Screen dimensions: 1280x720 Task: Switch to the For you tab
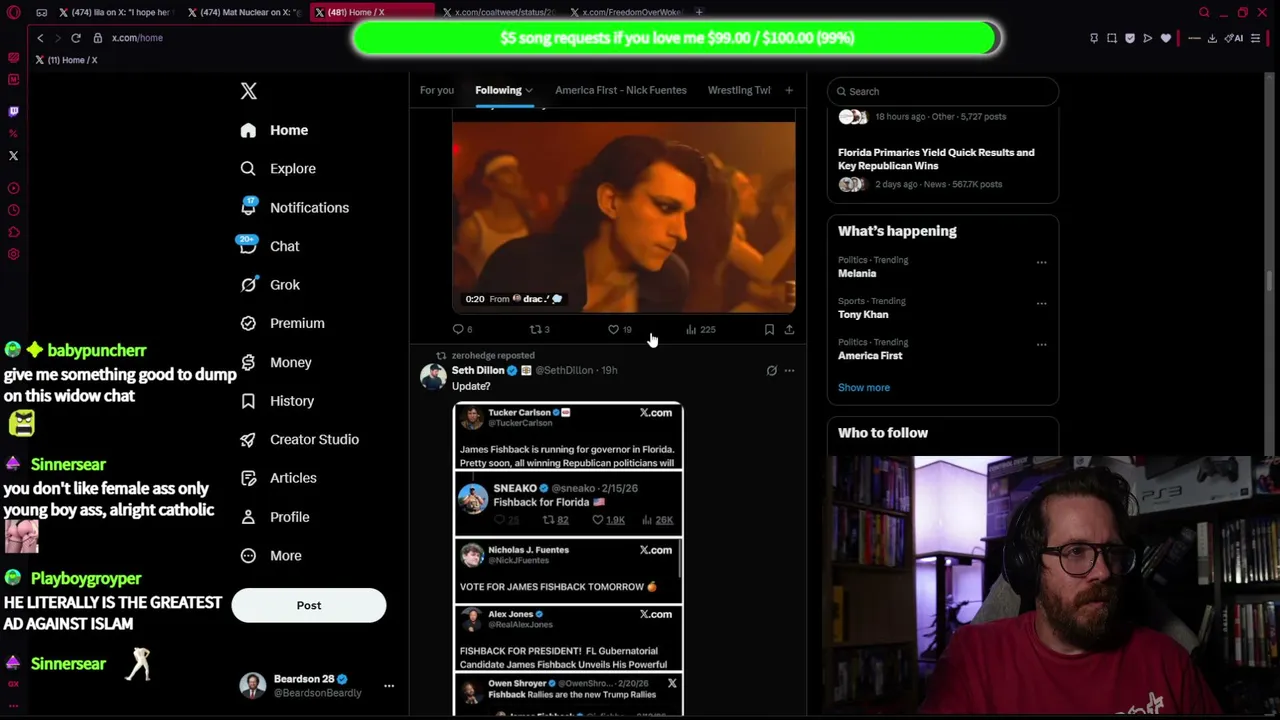pos(437,90)
